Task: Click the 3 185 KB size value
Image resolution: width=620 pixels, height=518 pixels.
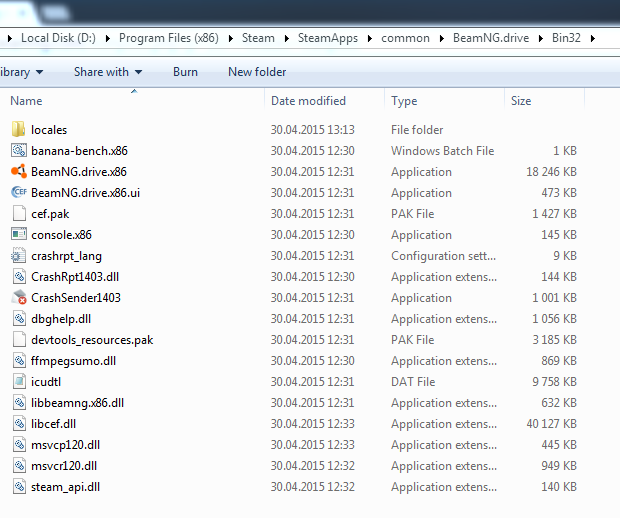Action: (x=554, y=340)
